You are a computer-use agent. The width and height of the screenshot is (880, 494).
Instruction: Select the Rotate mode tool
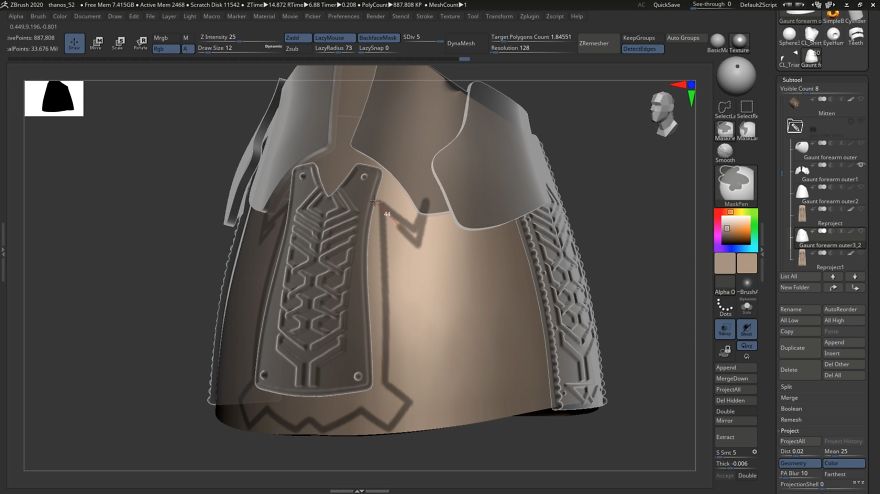140,43
